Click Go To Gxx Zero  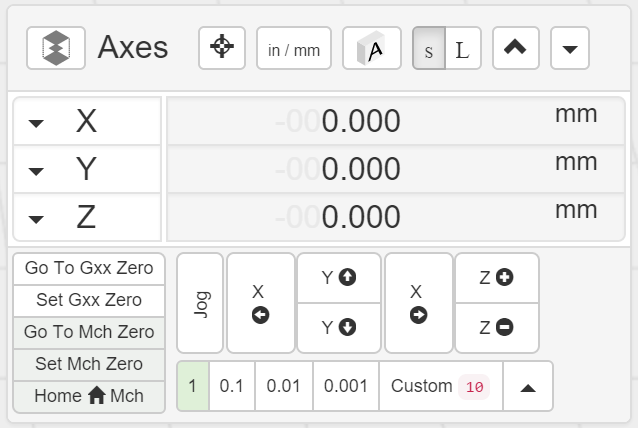click(89, 268)
